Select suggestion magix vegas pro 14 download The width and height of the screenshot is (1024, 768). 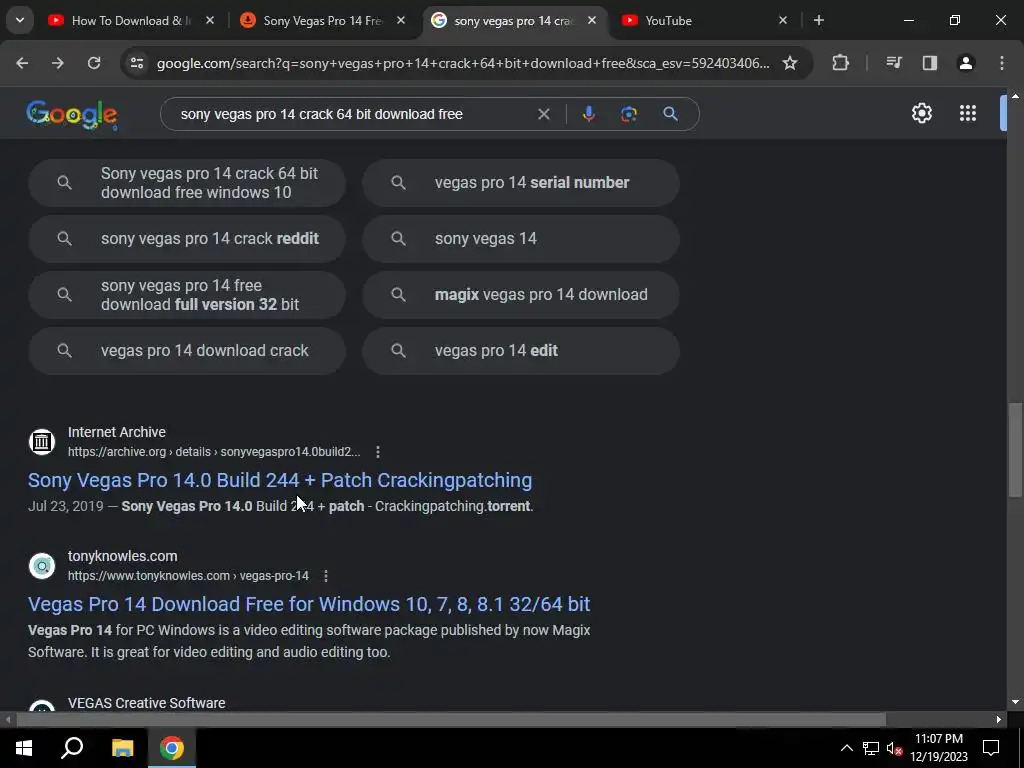coord(521,295)
